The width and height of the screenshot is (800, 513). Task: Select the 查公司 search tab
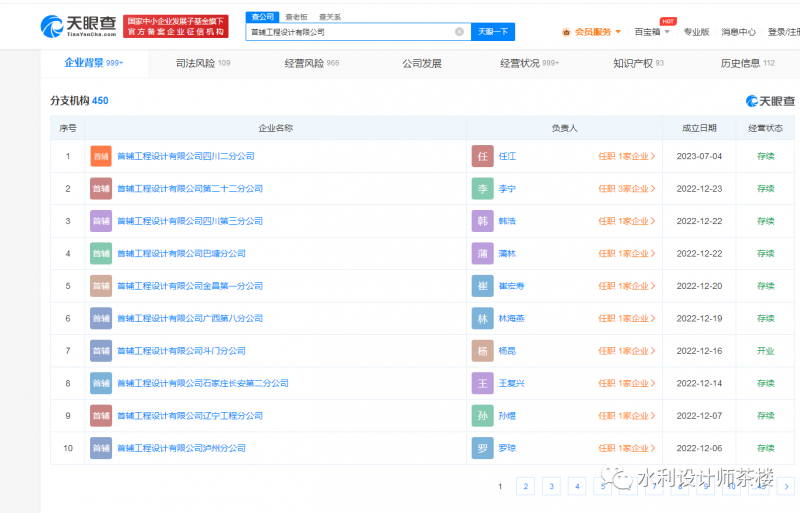click(x=263, y=17)
